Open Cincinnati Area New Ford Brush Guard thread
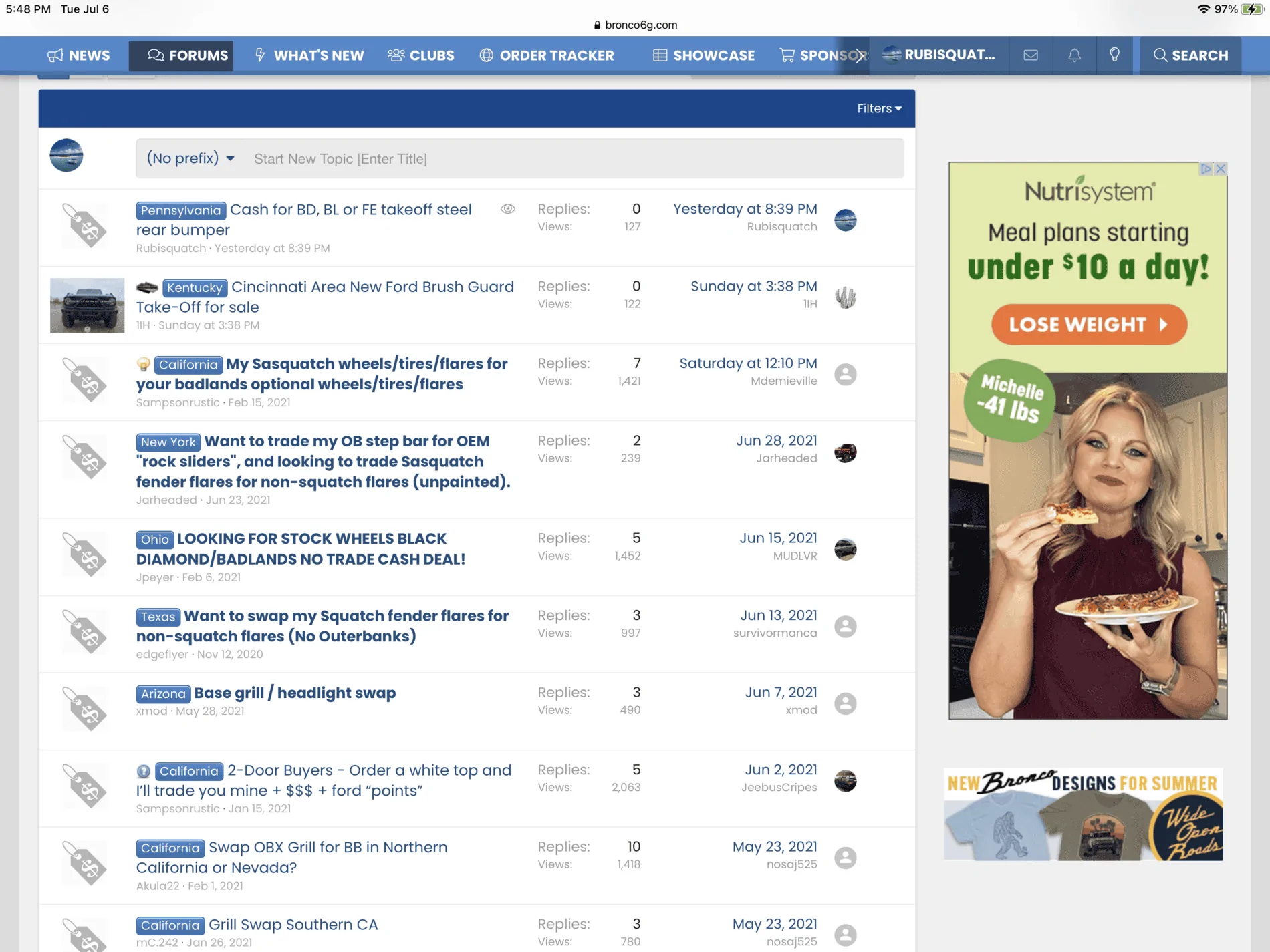 pyautogui.click(x=326, y=297)
